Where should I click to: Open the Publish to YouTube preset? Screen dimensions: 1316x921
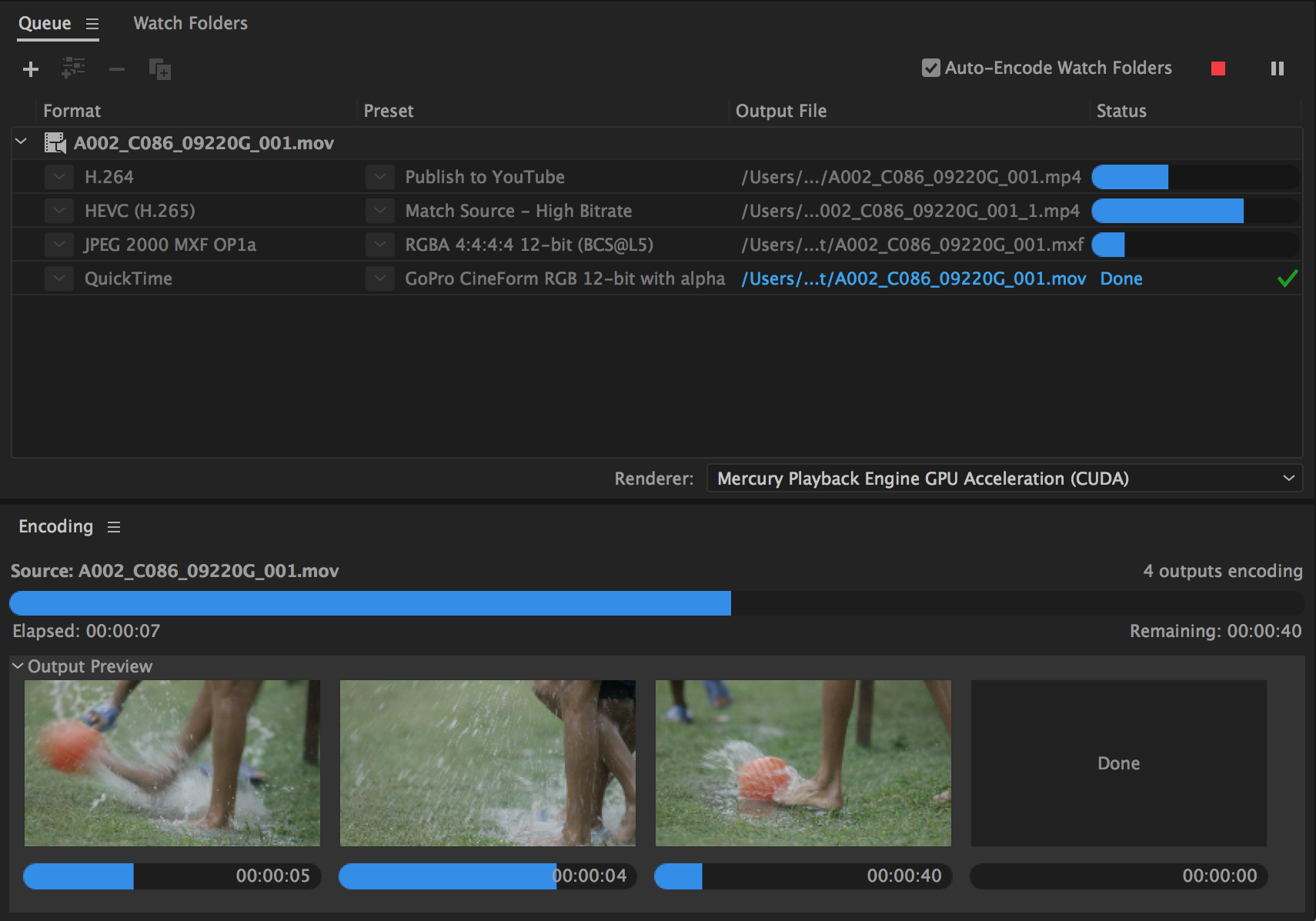485,177
